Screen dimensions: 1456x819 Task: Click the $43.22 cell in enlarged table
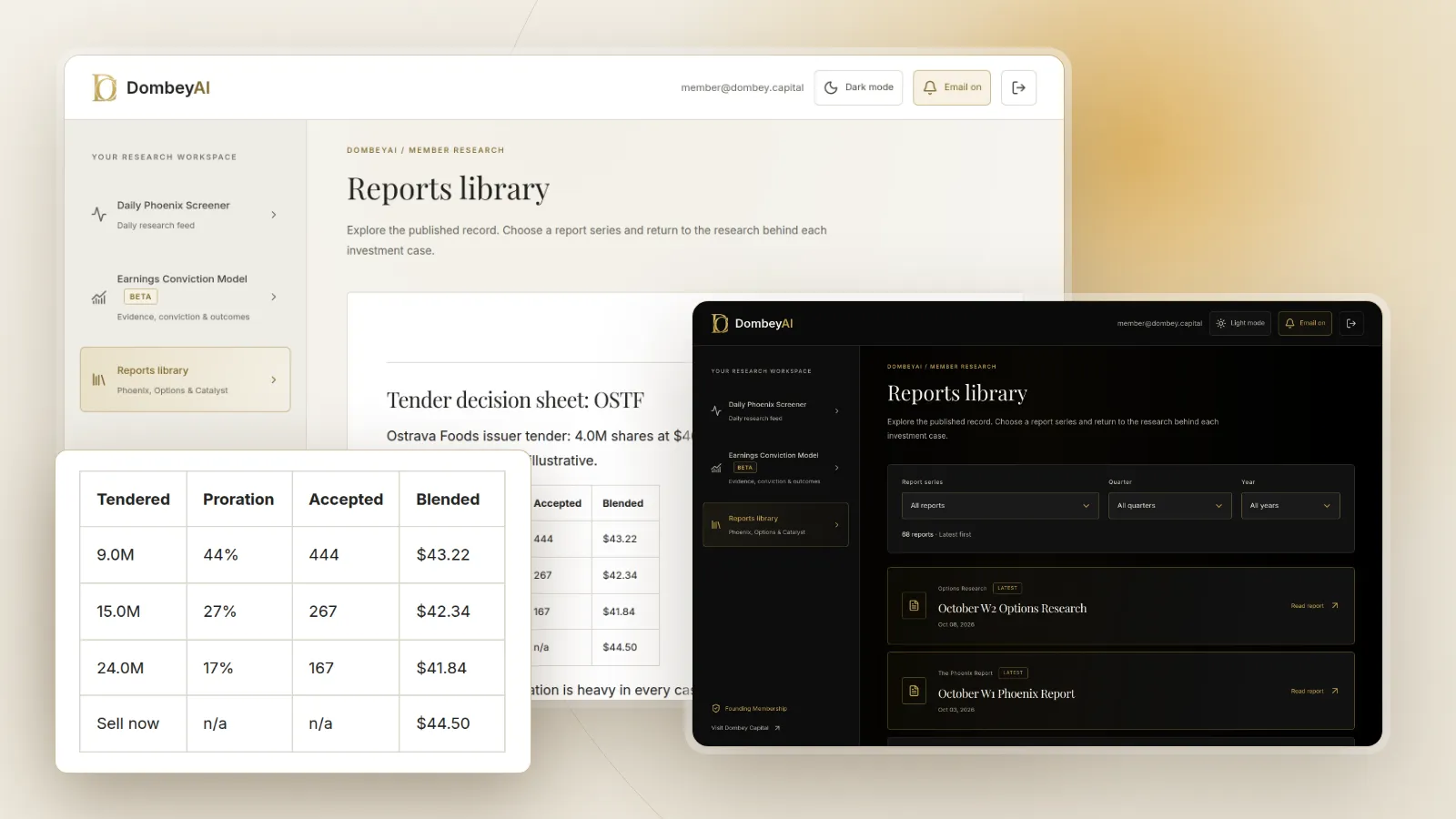[452, 555]
